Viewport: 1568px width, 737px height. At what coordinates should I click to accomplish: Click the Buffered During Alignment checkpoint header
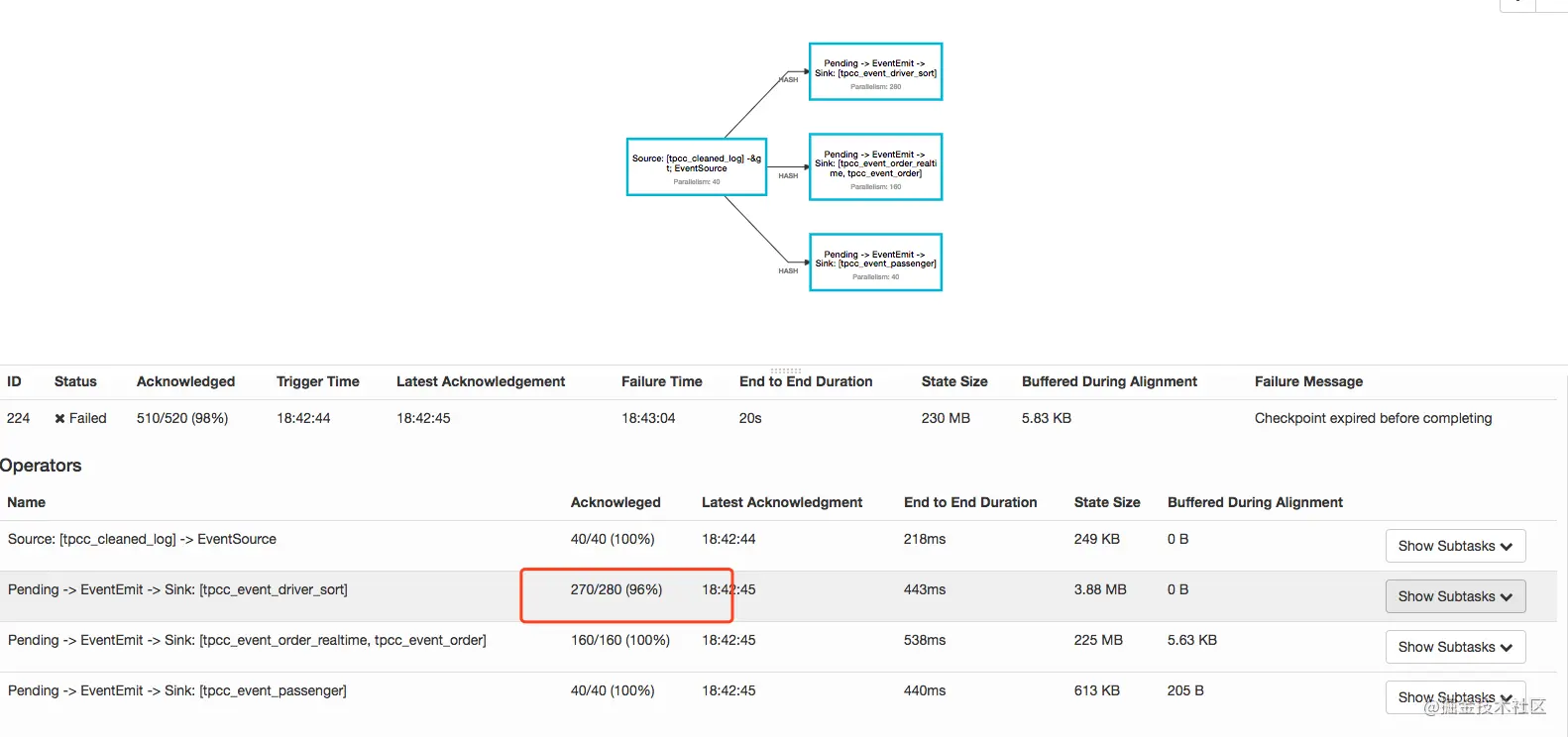[1109, 381]
